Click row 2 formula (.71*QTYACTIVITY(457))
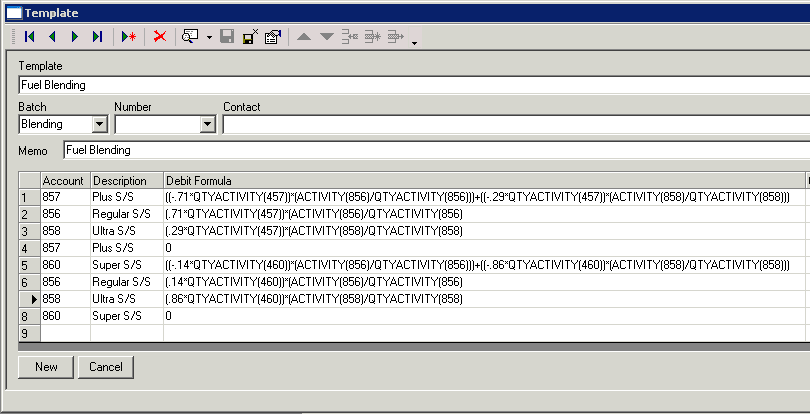 pyautogui.click(x=485, y=214)
